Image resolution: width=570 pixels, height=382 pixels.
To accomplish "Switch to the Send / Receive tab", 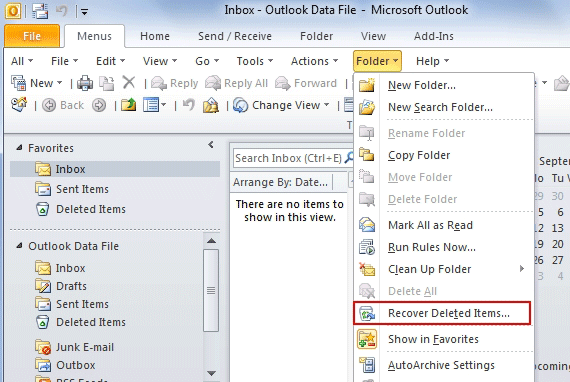I will pos(235,36).
